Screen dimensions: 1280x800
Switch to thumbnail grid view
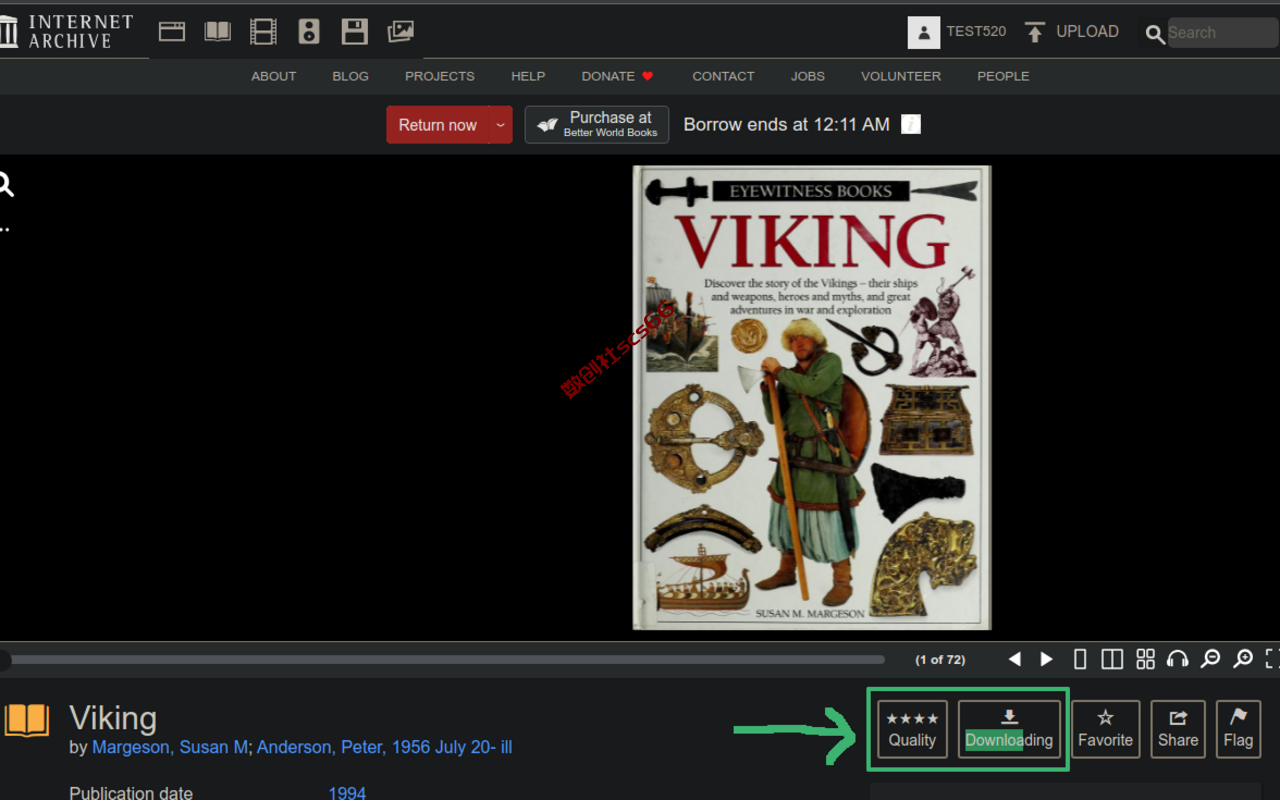click(x=1146, y=659)
